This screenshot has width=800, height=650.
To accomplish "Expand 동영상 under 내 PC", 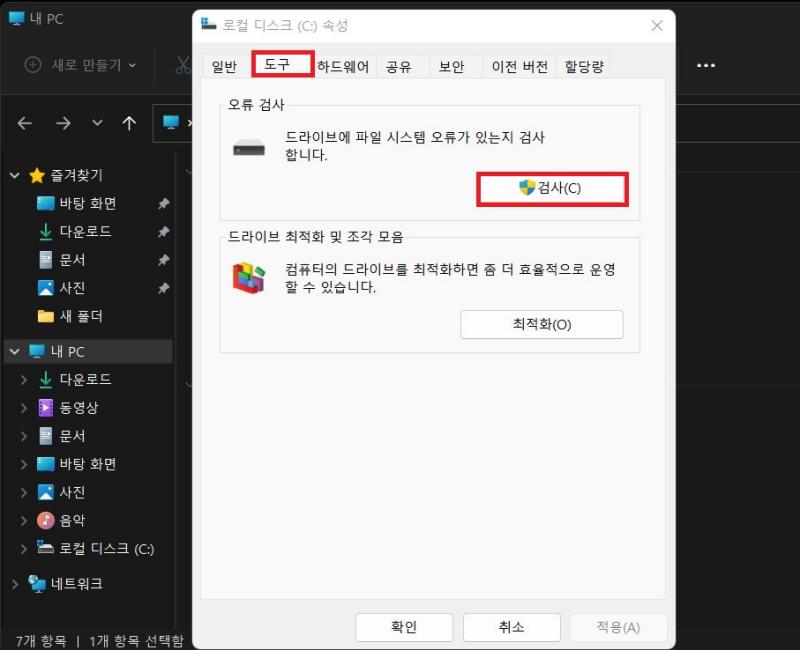I will [x=23, y=408].
